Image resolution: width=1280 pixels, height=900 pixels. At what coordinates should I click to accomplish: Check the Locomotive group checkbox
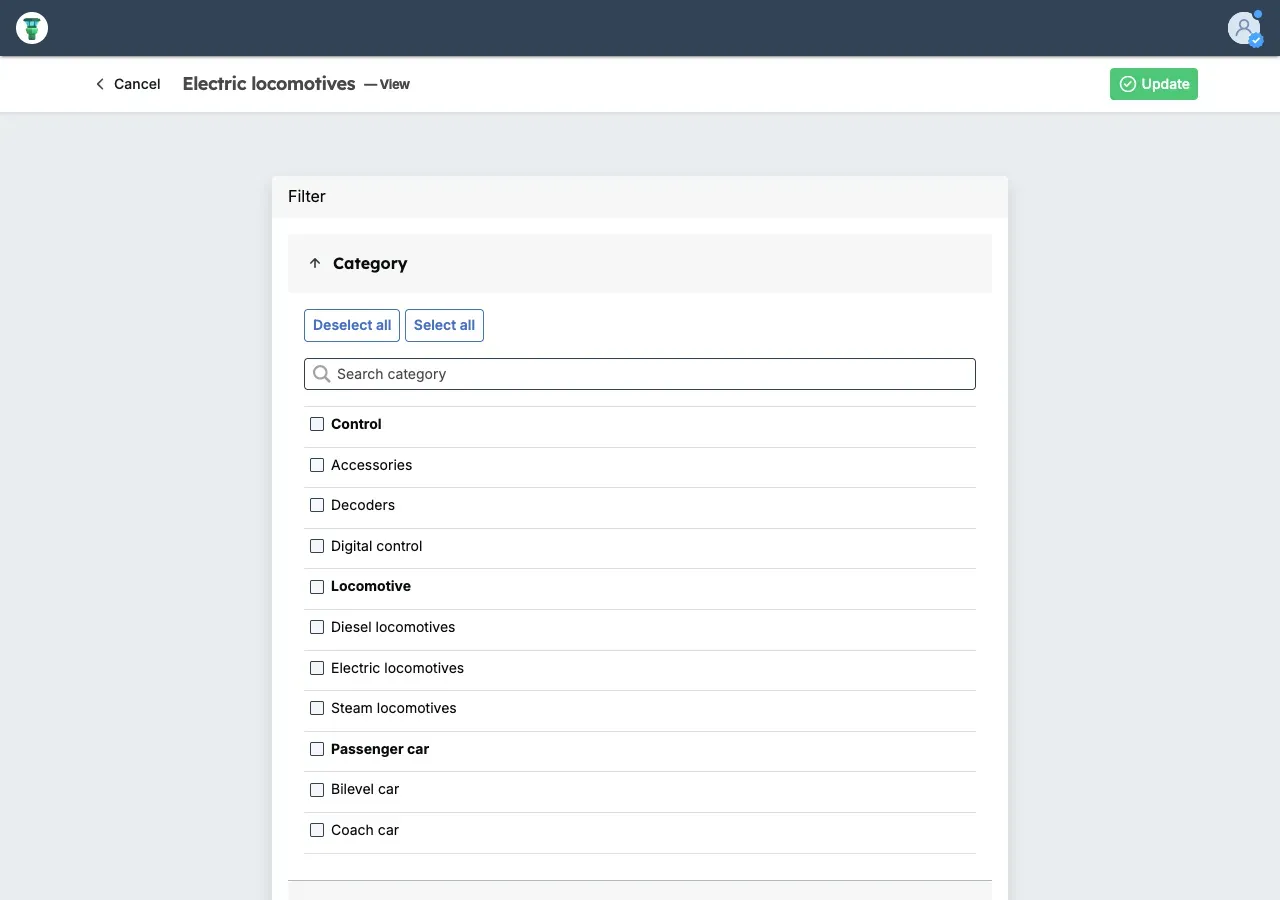click(317, 587)
